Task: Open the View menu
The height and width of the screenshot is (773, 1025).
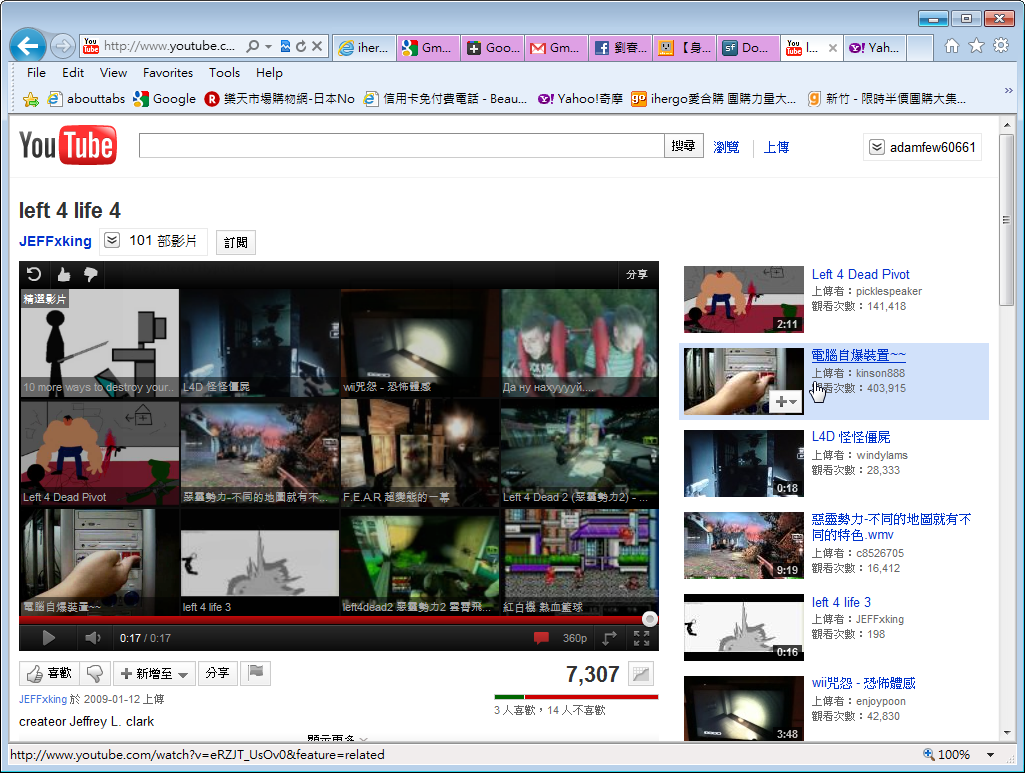Action: click(113, 73)
